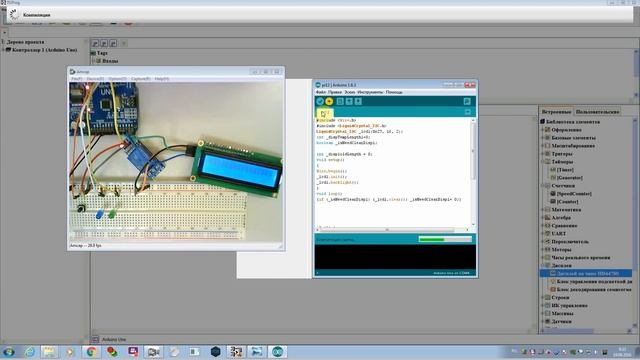Click the Save sketch icon in Arduino toolbar

point(358,102)
